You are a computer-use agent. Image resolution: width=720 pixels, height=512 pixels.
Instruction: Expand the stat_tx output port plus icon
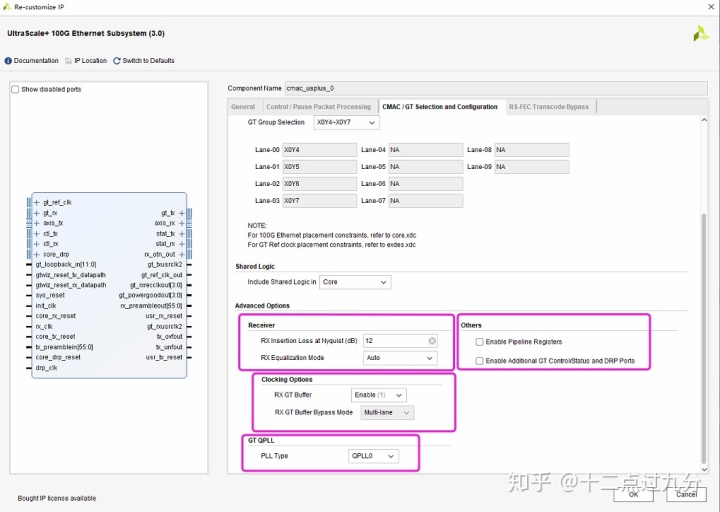tap(182, 234)
